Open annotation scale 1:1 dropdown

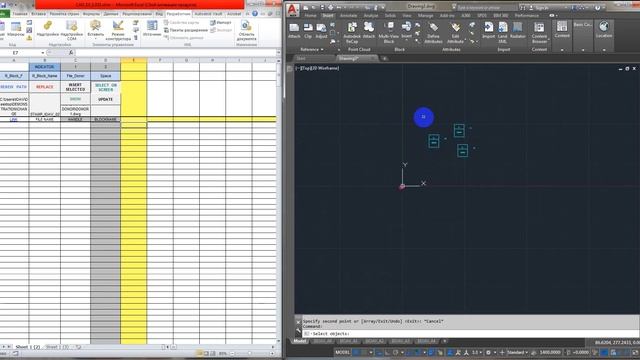[x=476, y=352]
